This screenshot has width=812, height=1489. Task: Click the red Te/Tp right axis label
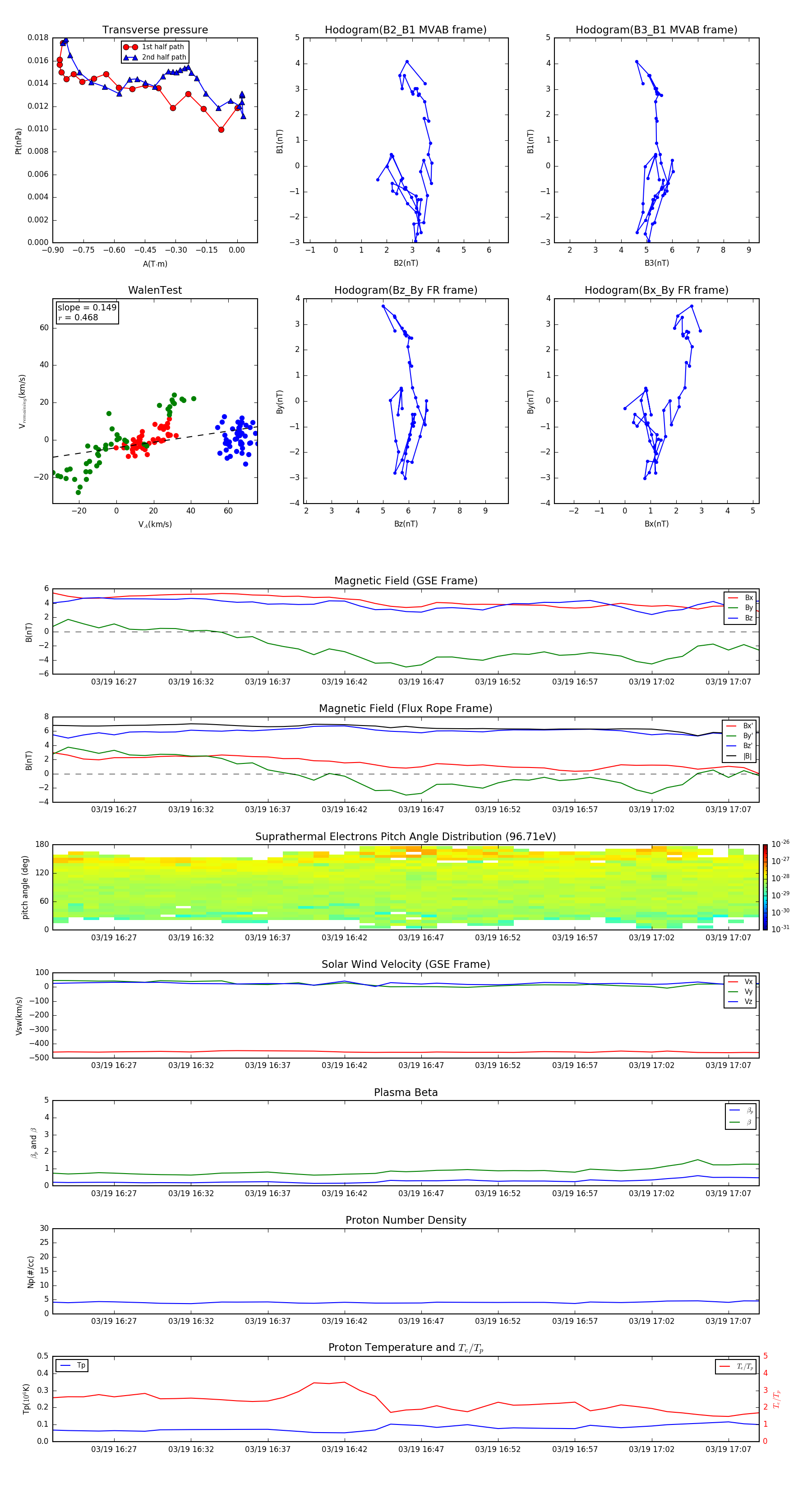pos(777,1399)
